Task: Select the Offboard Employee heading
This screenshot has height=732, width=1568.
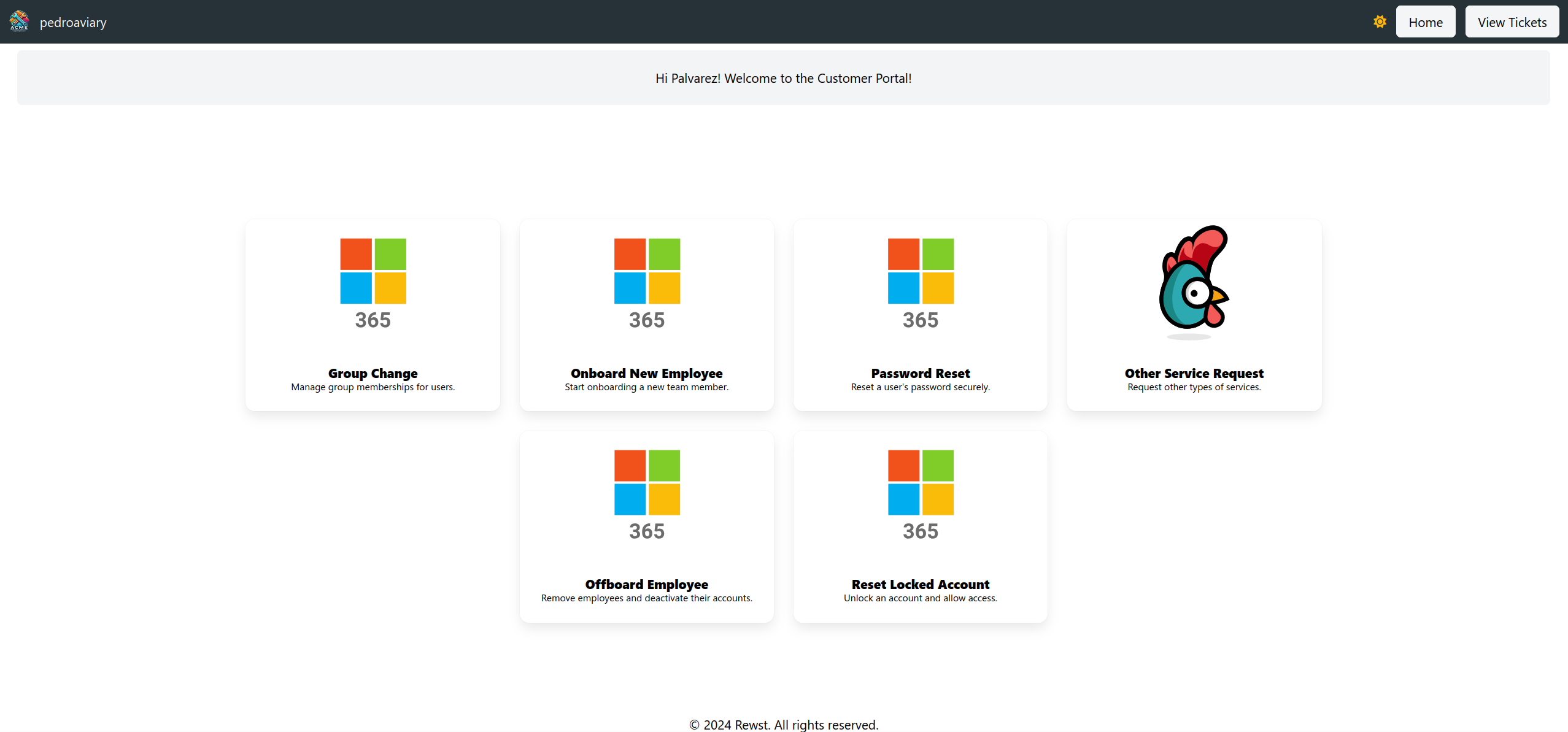Action: click(x=646, y=584)
